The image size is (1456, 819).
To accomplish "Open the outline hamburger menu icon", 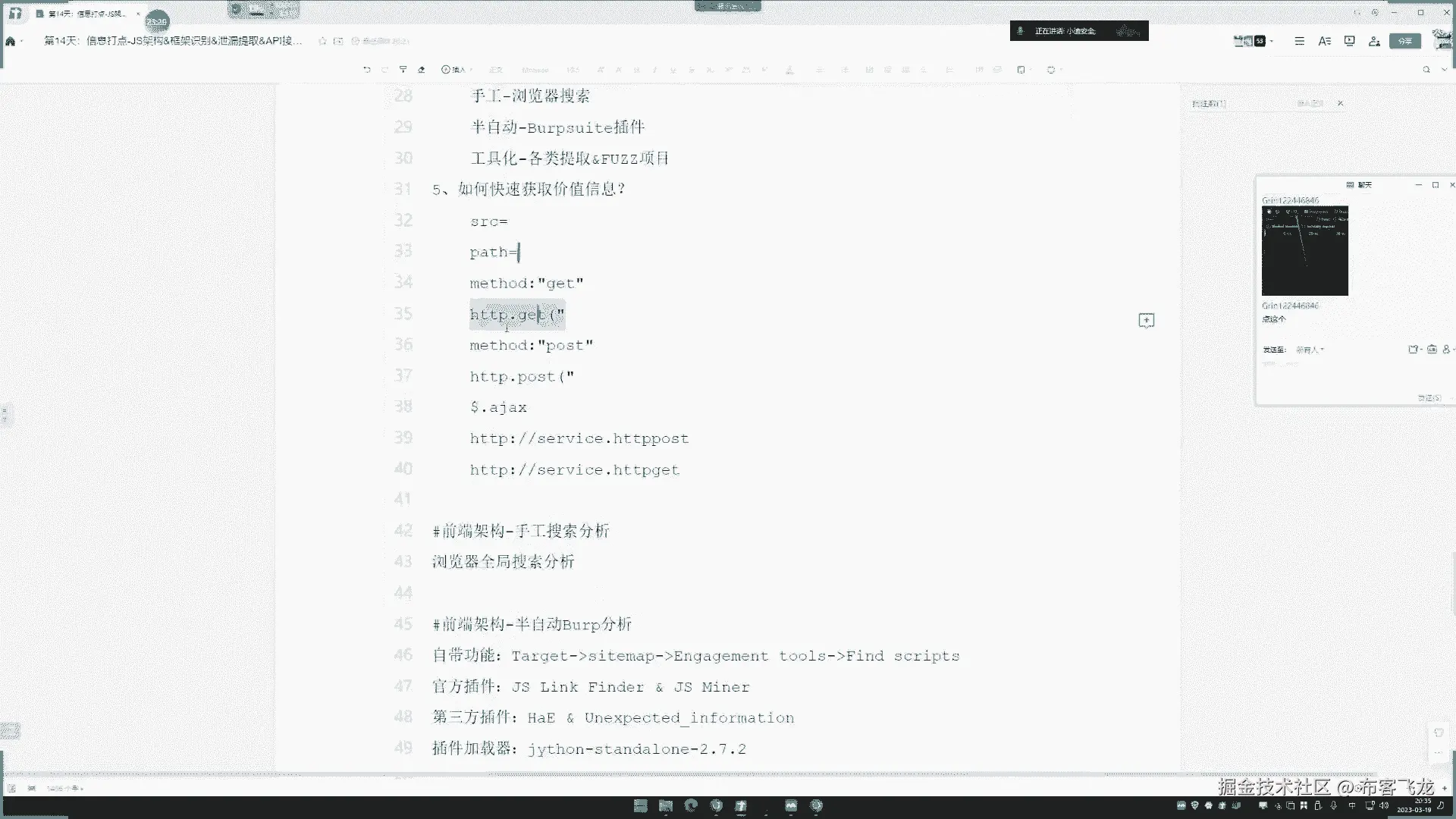I will 1299,41.
